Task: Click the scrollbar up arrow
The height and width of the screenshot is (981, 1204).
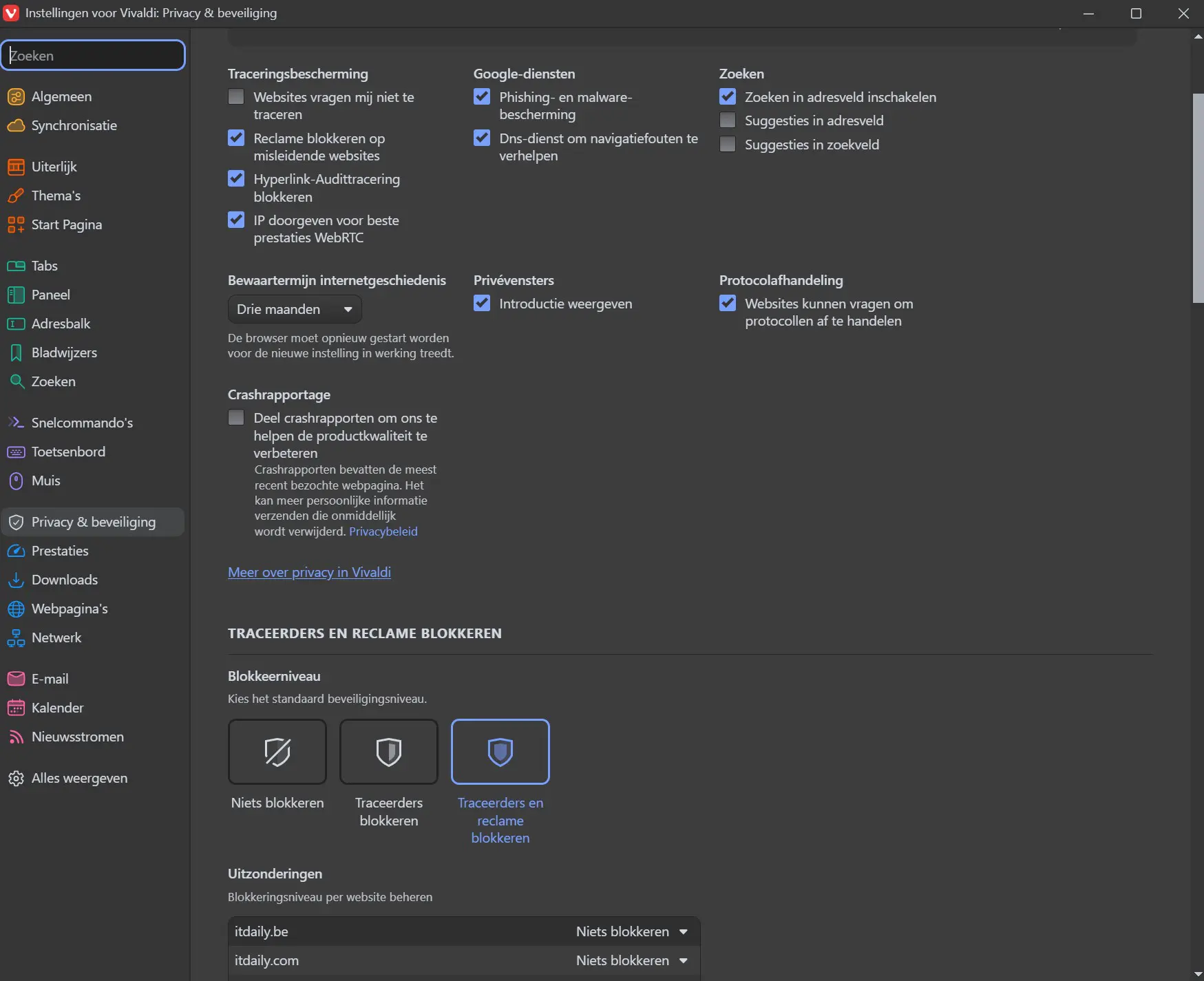Action: point(1198,36)
